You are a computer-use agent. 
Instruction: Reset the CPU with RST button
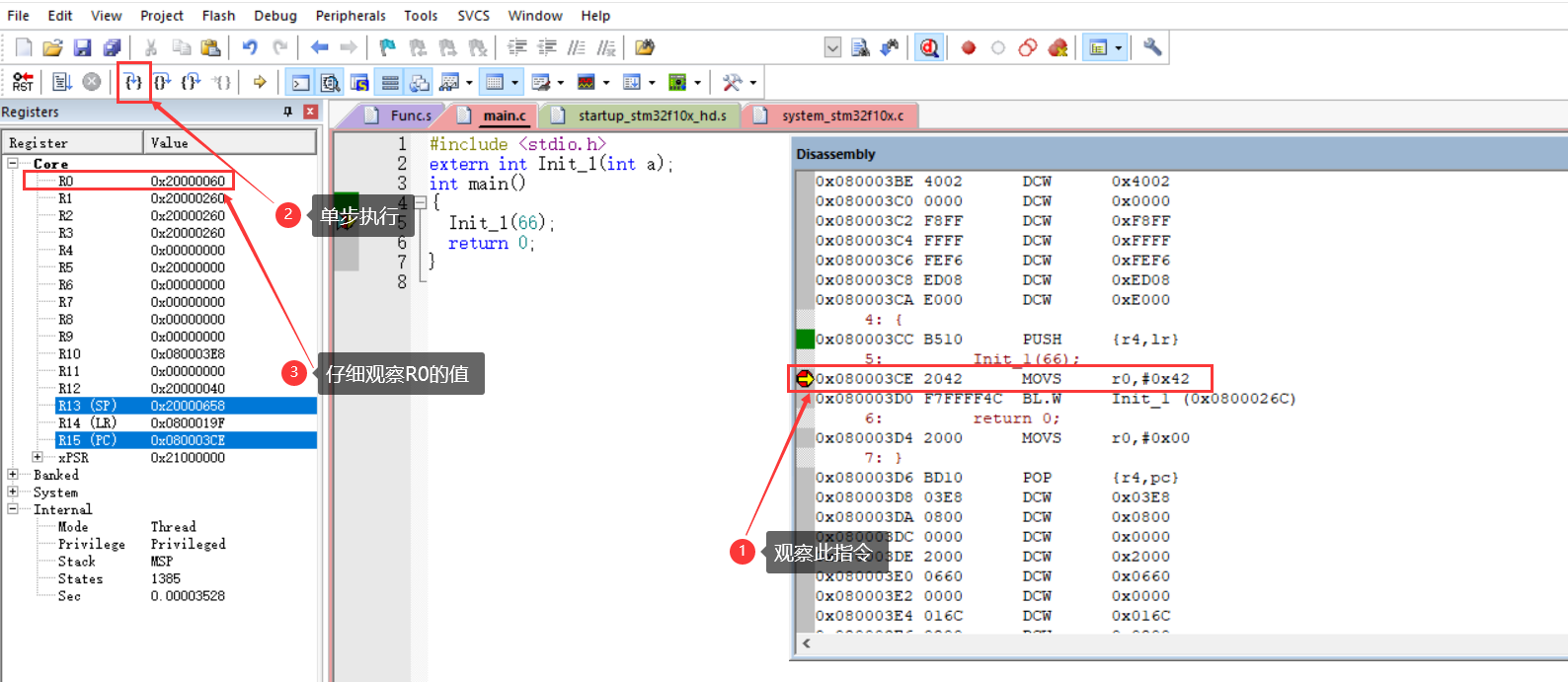click(x=23, y=82)
